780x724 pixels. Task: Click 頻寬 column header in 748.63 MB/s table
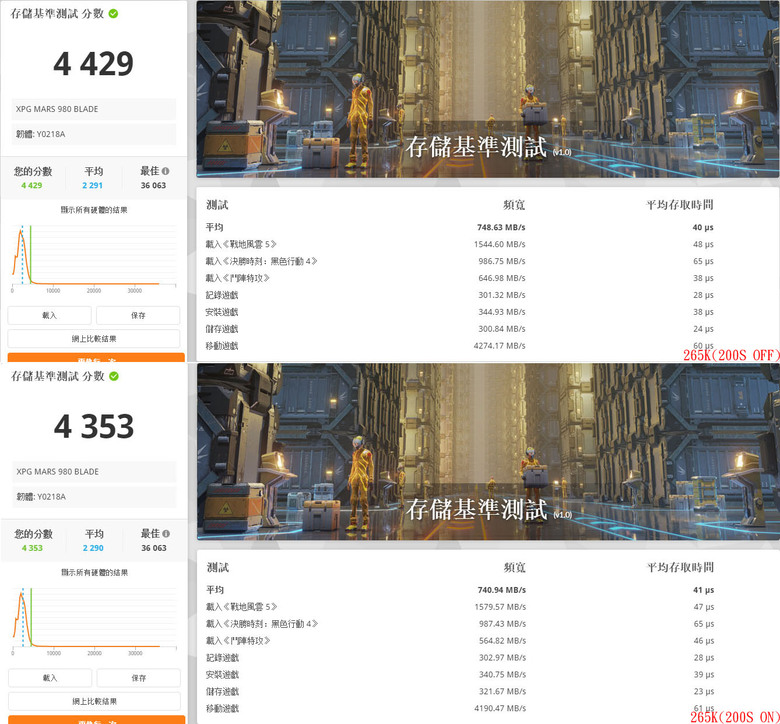pos(514,205)
